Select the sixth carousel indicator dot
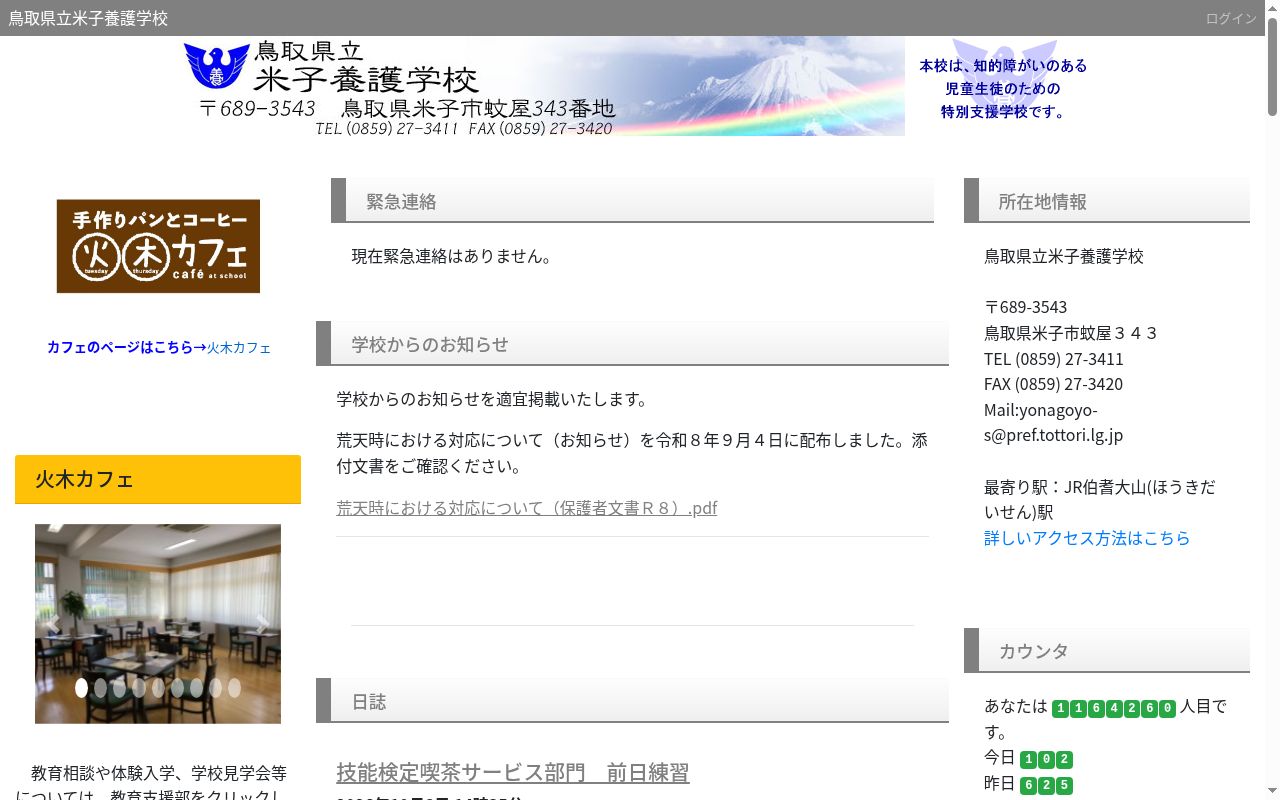This screenshot has width=1280, height=800. [177, 688]
